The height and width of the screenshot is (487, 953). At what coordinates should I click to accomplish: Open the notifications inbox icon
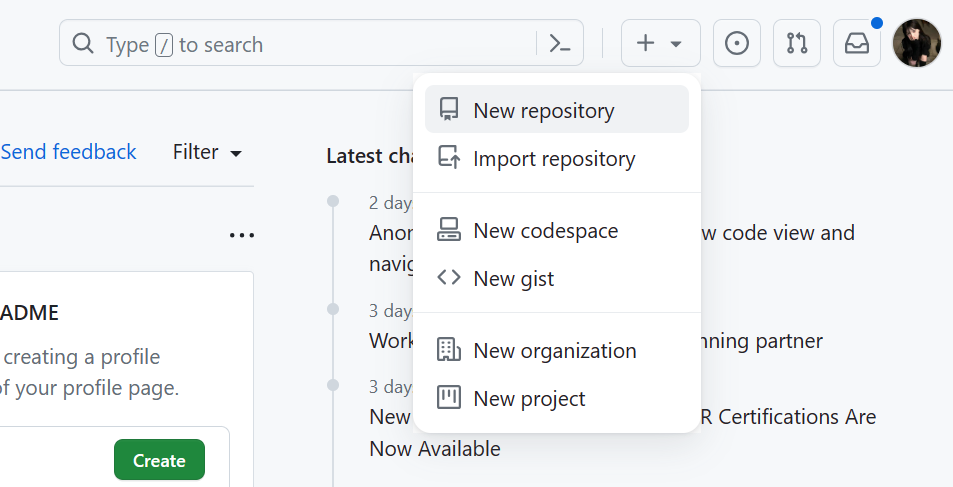(857, 44)
